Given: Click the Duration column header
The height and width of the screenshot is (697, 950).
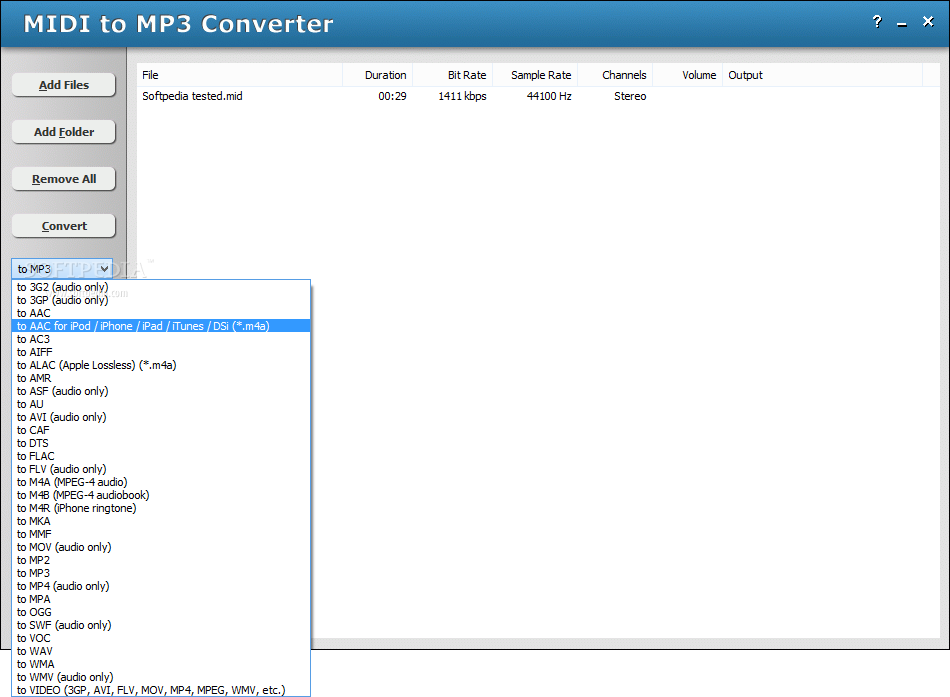Looking at the screenshot, I should pyautogui.click(x=377, y=75).
